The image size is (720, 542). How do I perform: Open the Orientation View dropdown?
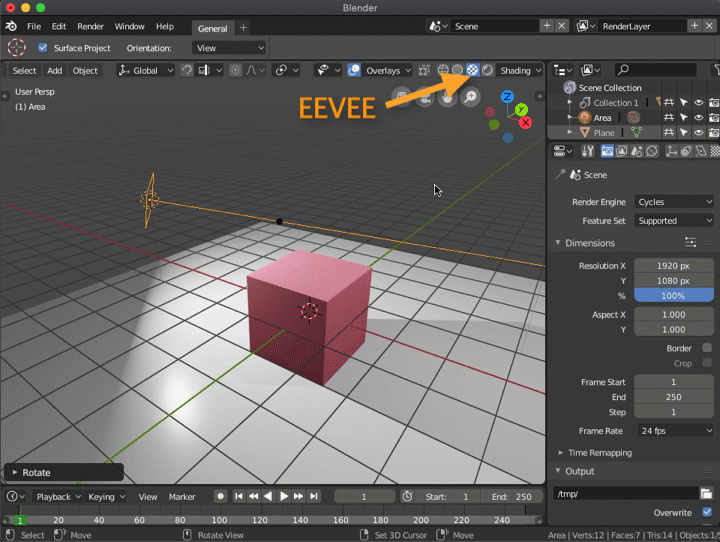coord(229,48)
